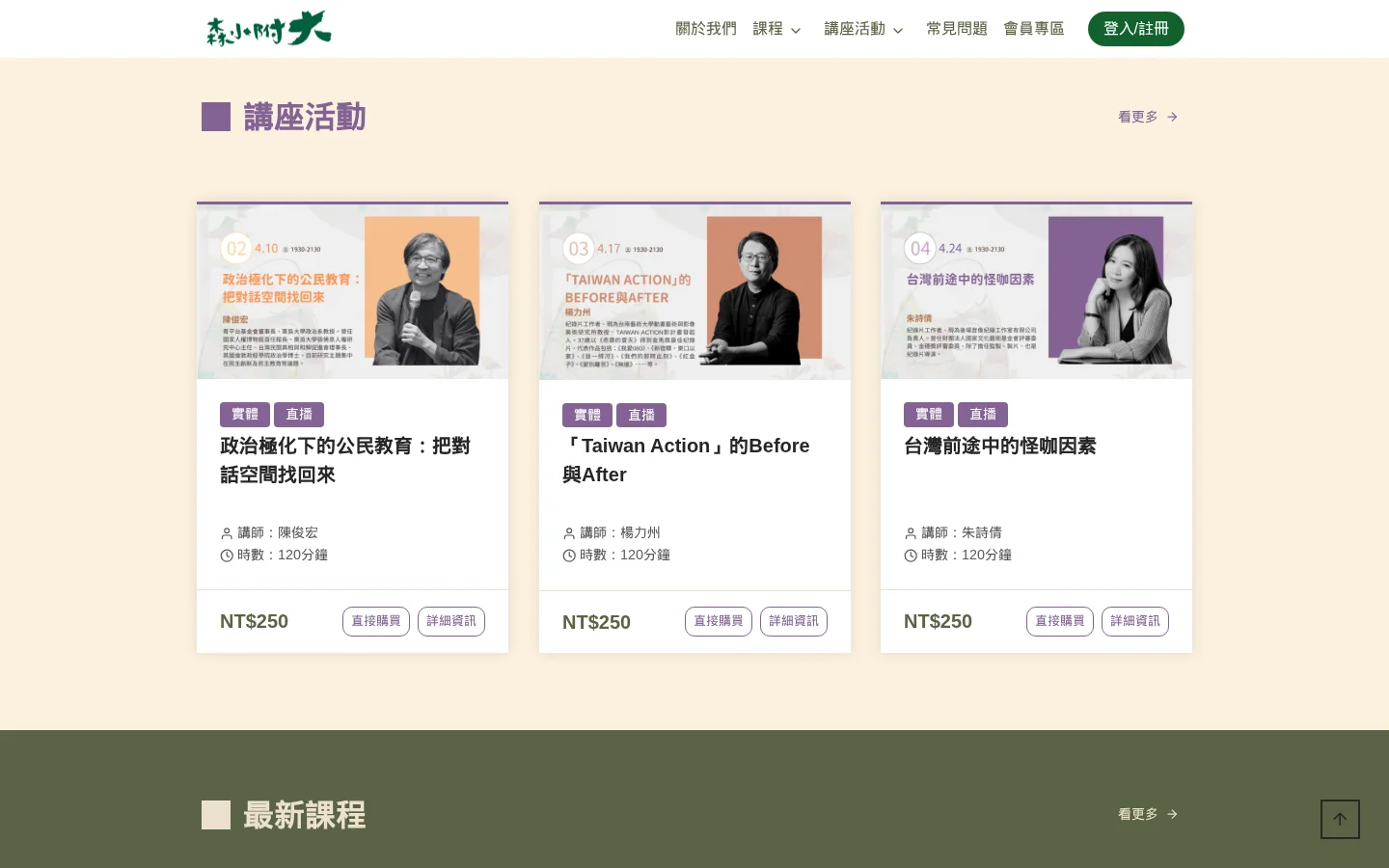Click the scroll-to-top arrow button
This screenshot has width=1389, height=868.
tap(1340, 819)
